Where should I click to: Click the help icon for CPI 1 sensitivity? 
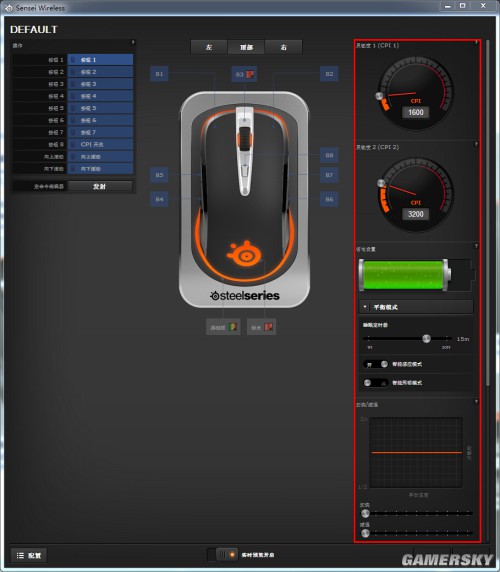click(476, 43)
